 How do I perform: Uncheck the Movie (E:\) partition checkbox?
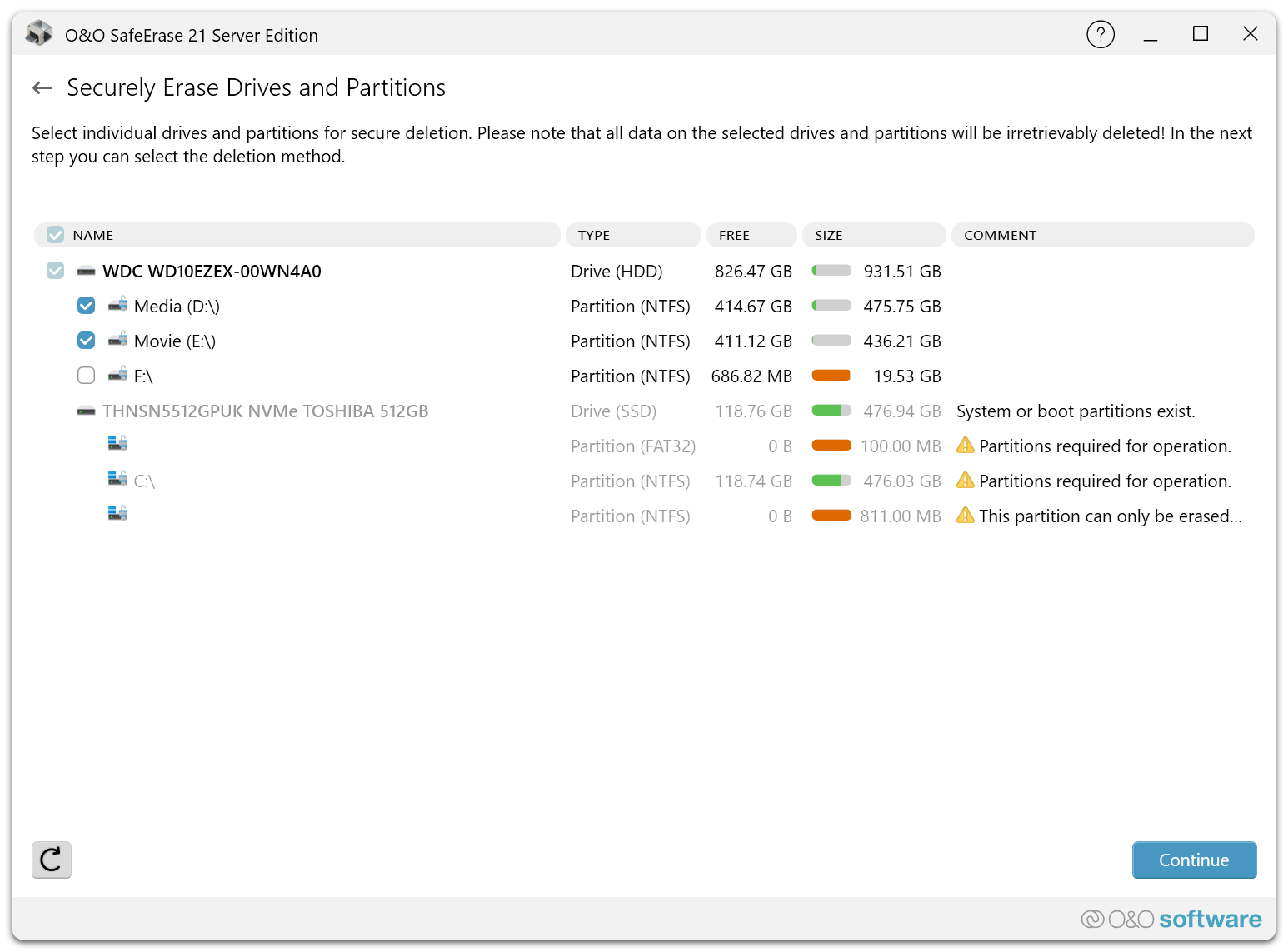[x=86, y=341]
